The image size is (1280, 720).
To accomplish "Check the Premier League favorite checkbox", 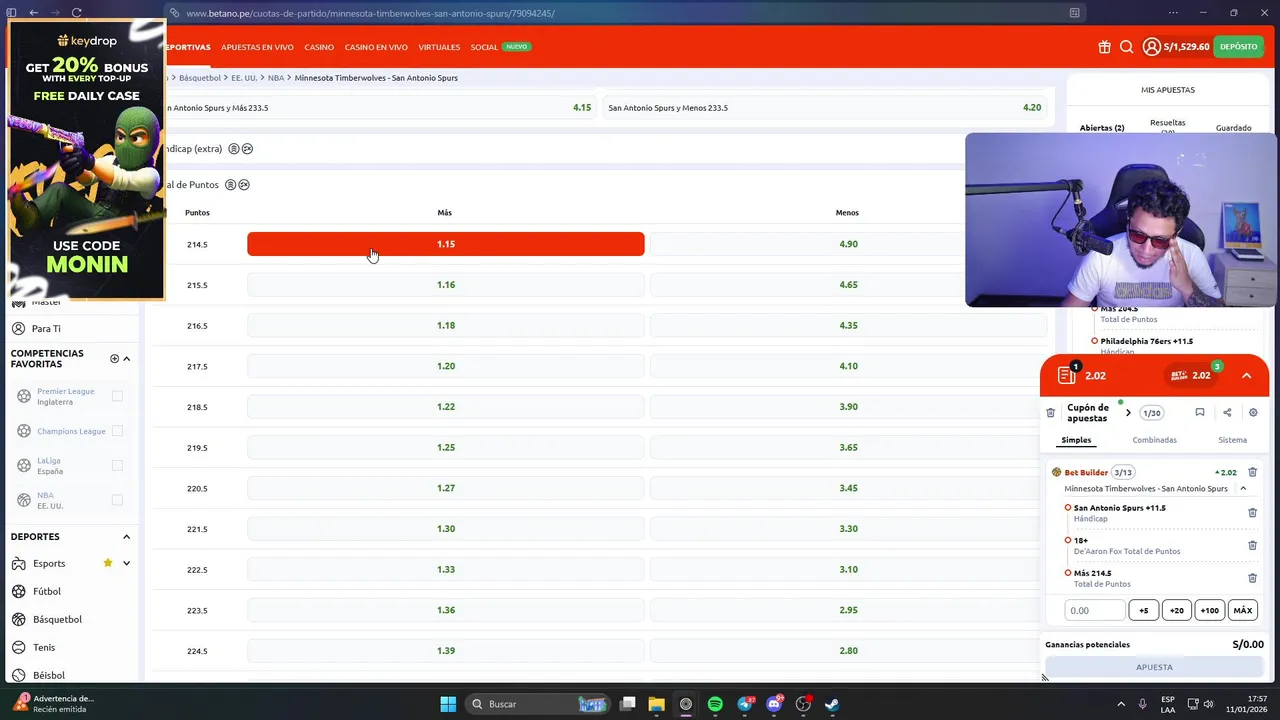I will (x=117, y=396).
